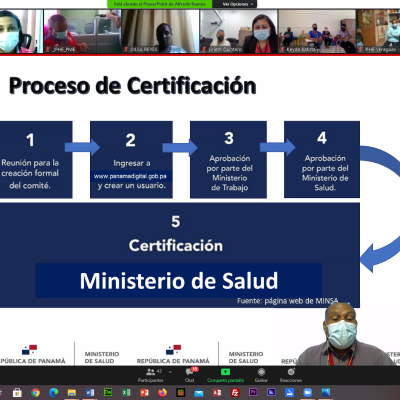This screenshot has height=400, width=400.
Task: Switch to the Zoom taskbar icon
Action: tap(307, 393)
